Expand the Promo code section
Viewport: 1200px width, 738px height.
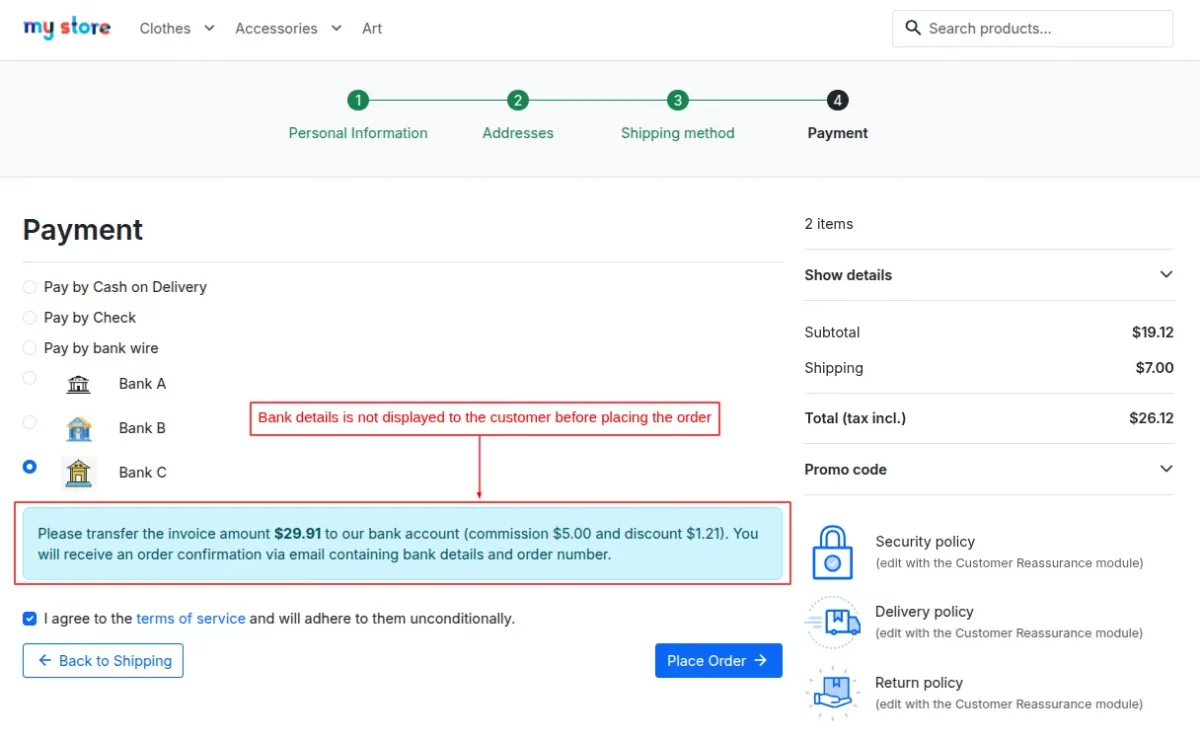989,469
